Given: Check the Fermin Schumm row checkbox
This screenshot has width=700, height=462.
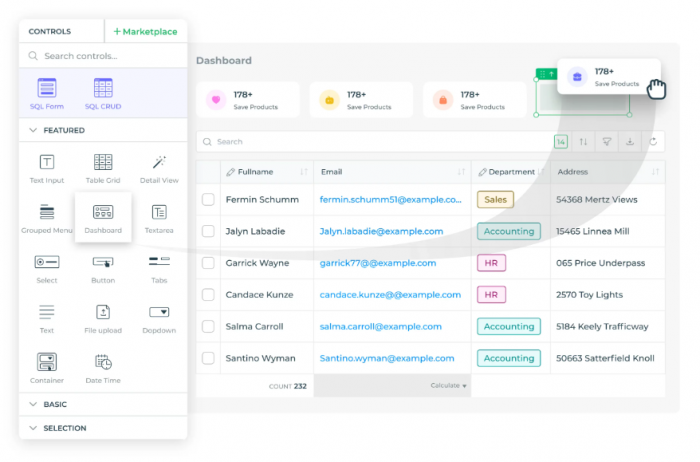Looking at the screenshot, I should [208, 200].
